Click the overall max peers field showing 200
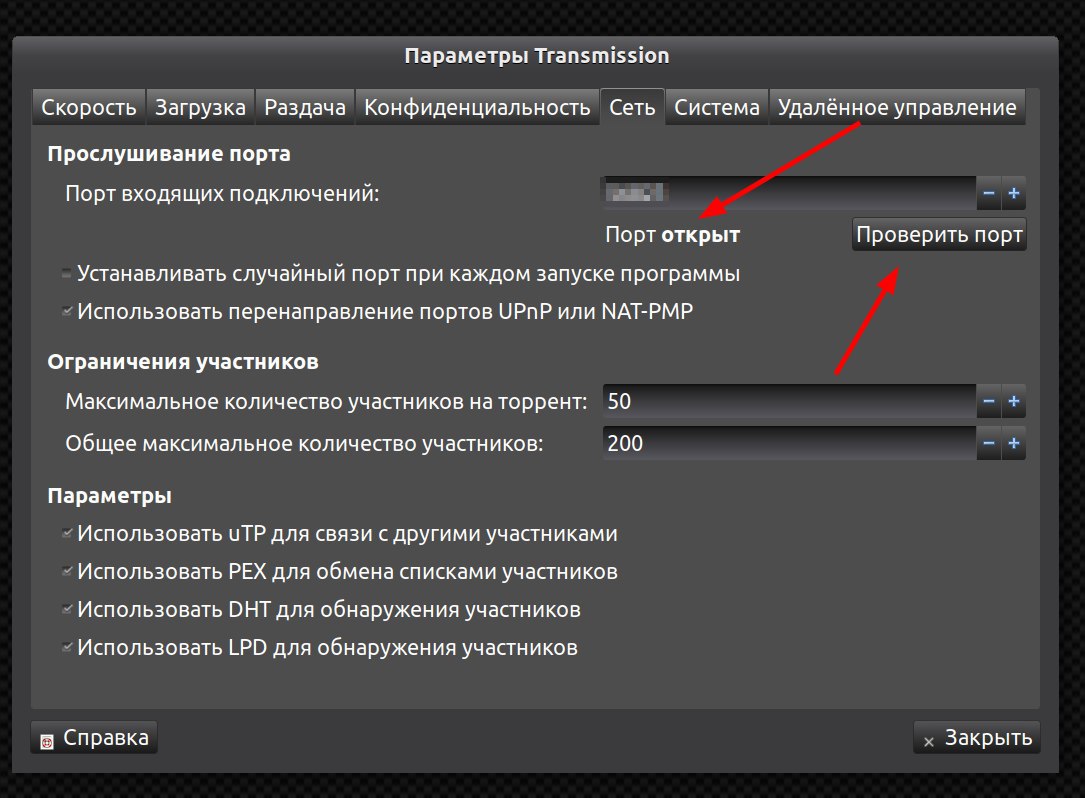1085x798 pixels. [789, 444]
